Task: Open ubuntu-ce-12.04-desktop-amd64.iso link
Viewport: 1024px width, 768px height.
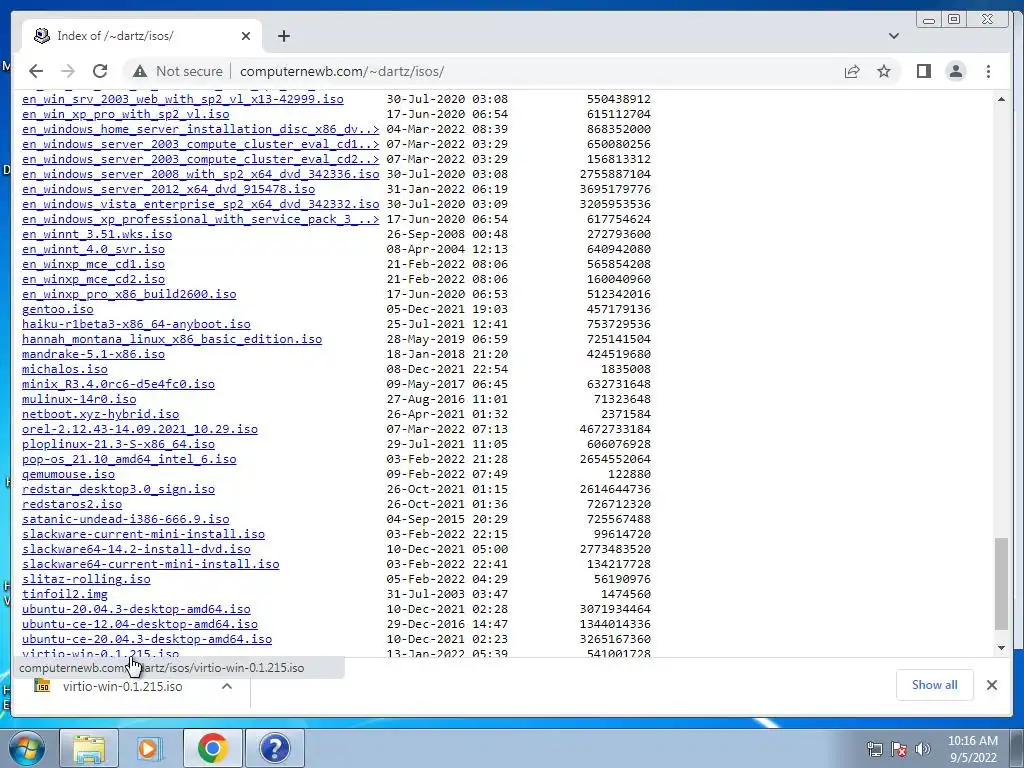Action: [140, 624]
